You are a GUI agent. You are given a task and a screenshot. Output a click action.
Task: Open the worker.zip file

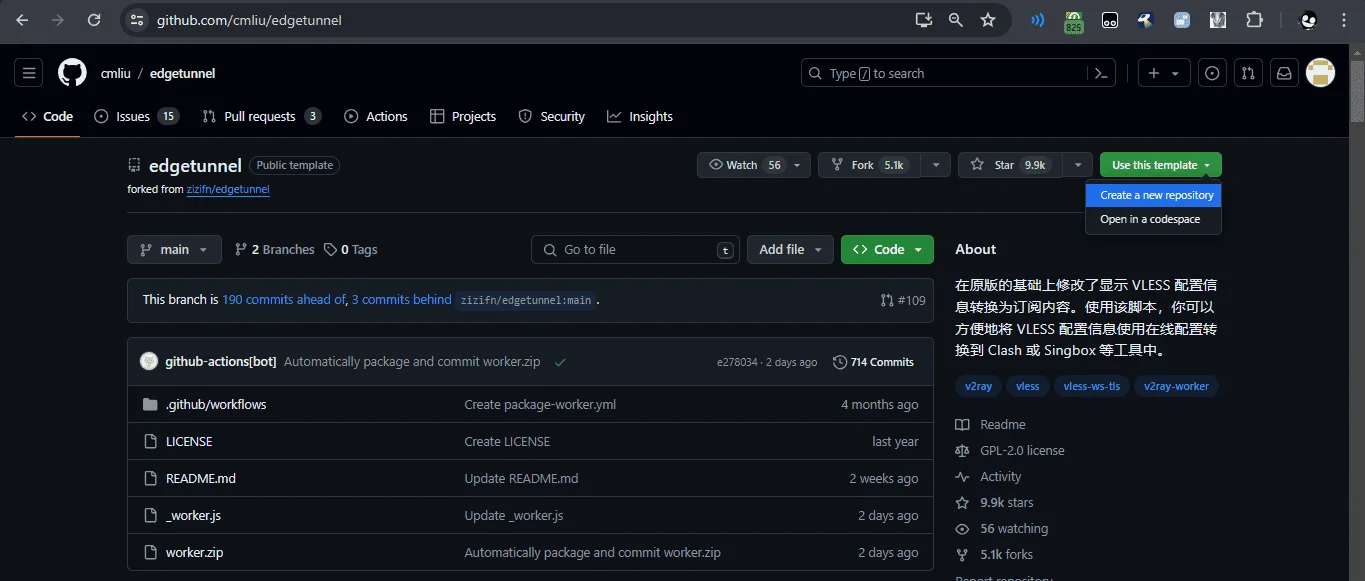pyautogui.click(x=194, y=552)
